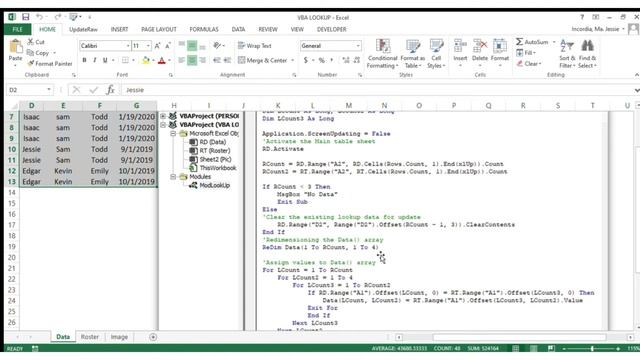Image resolution: width=640 pixels, height=360 pixels.
Task: Open the borders dropdown arrow
Action: pos(133,60)
